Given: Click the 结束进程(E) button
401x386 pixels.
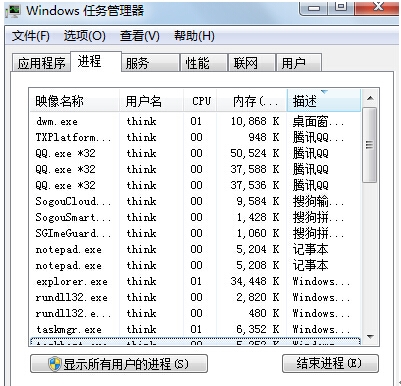Looking at the screenshot, I should 330,363.
